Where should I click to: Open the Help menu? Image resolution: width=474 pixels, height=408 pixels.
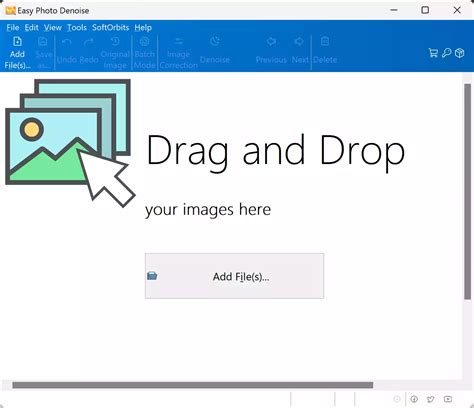(x=143, y=27)
